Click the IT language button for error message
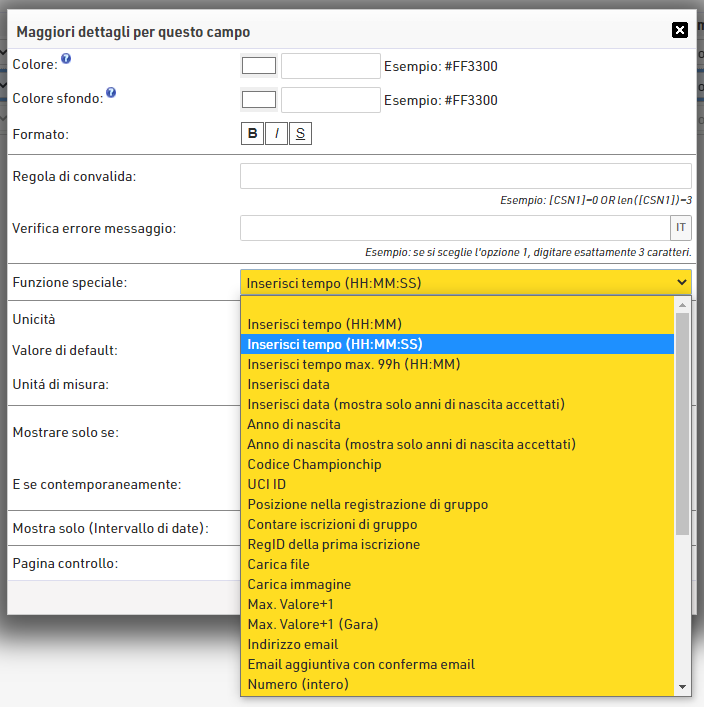Screen dimensions: 704x707 pyautogui.click(x=678, y=228)
